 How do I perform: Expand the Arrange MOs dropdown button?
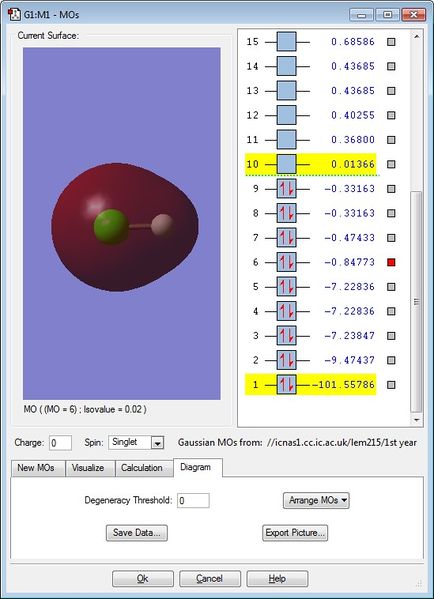coord(316,500)
